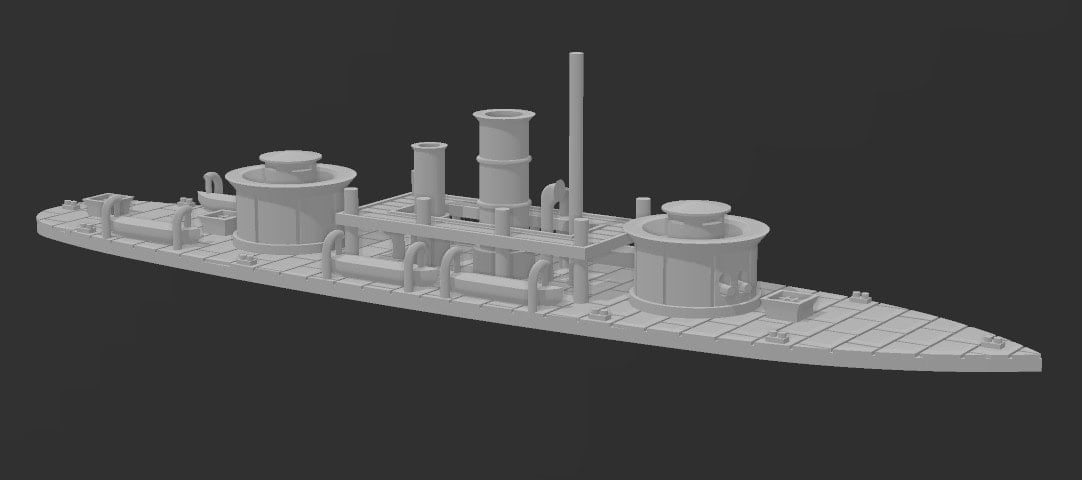Click the gun ports on the forward turret

733,283
